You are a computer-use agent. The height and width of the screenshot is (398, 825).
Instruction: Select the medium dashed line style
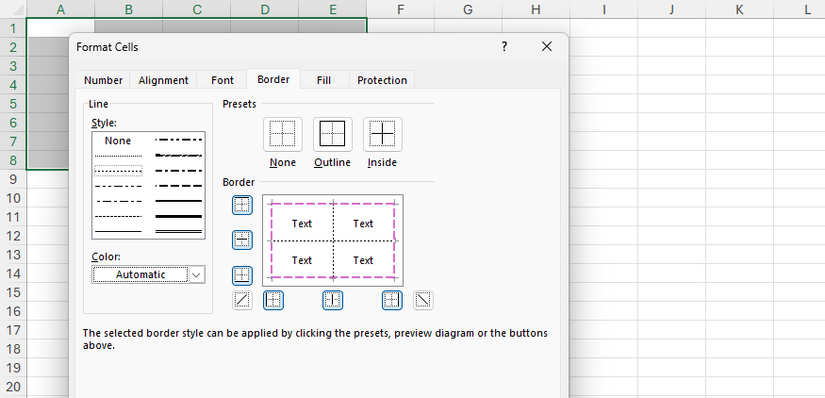(179, 186)
